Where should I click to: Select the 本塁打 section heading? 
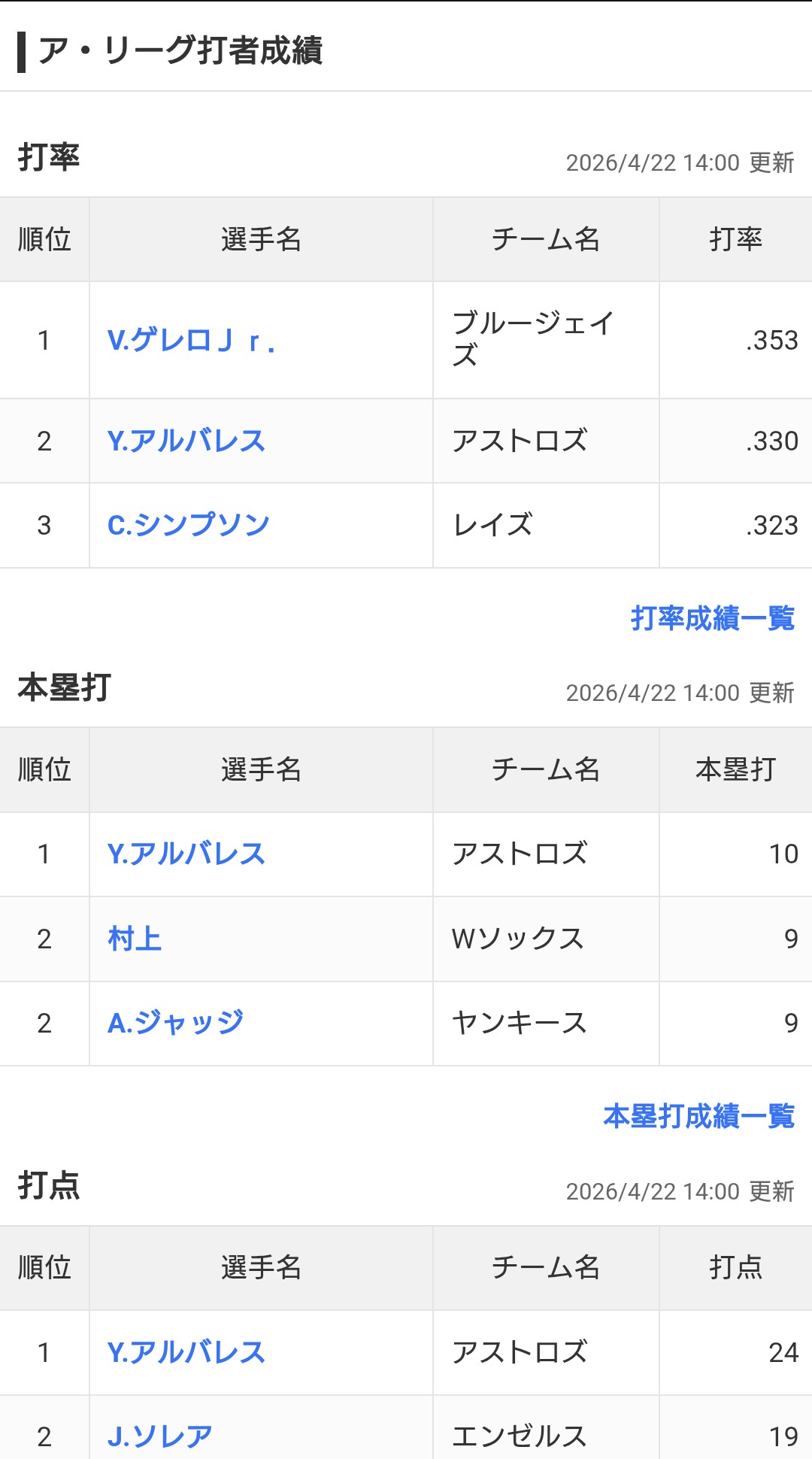(65, 687)
